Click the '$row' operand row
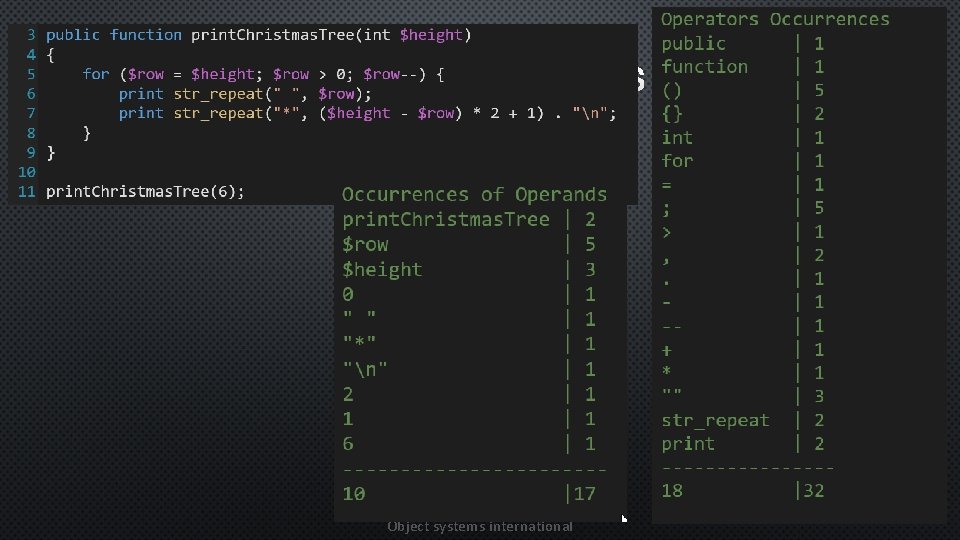The width and height of the screenshot is (960, 540). tap(469, 245)
